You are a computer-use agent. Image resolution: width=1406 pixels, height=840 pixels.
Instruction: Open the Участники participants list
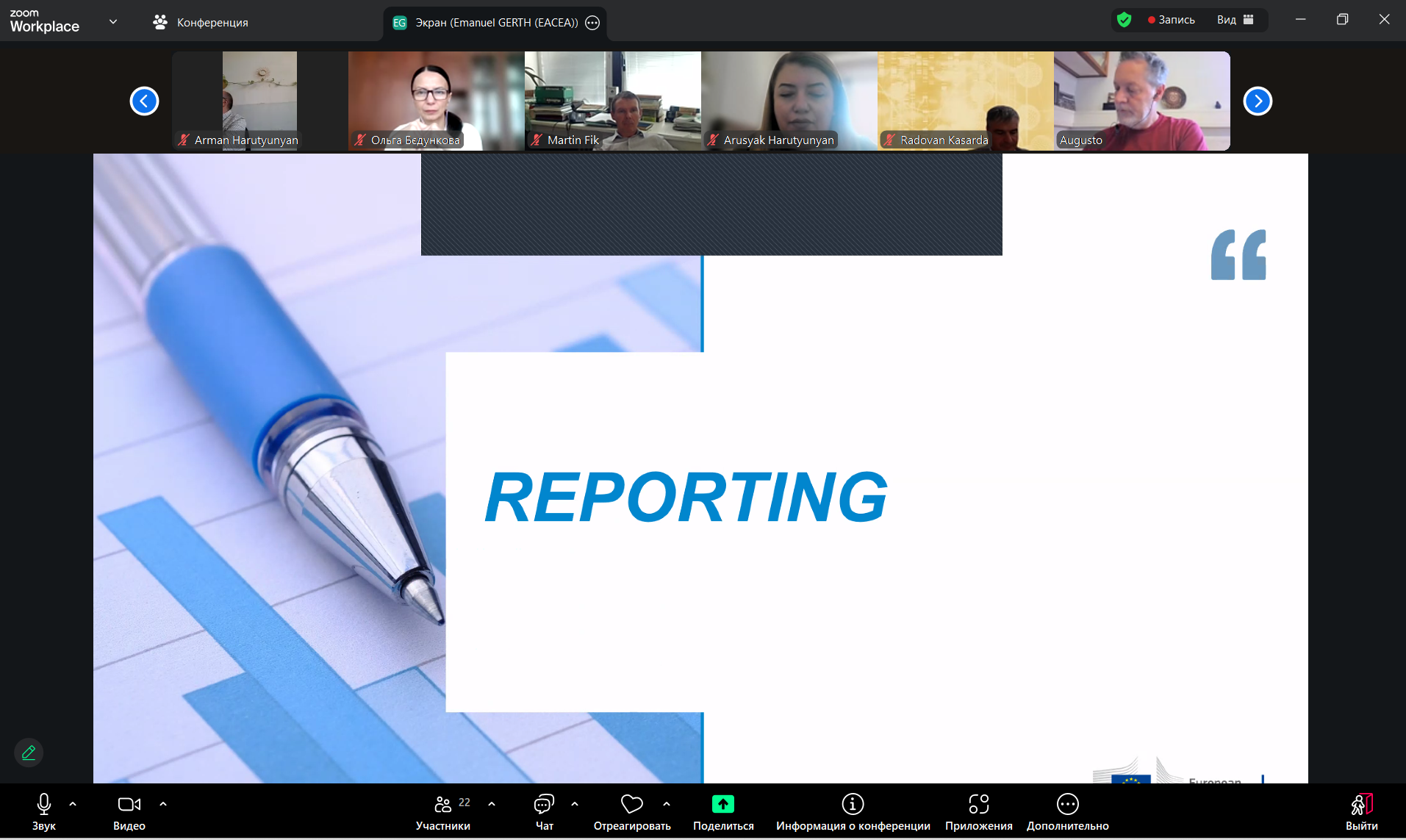[442, 812]
